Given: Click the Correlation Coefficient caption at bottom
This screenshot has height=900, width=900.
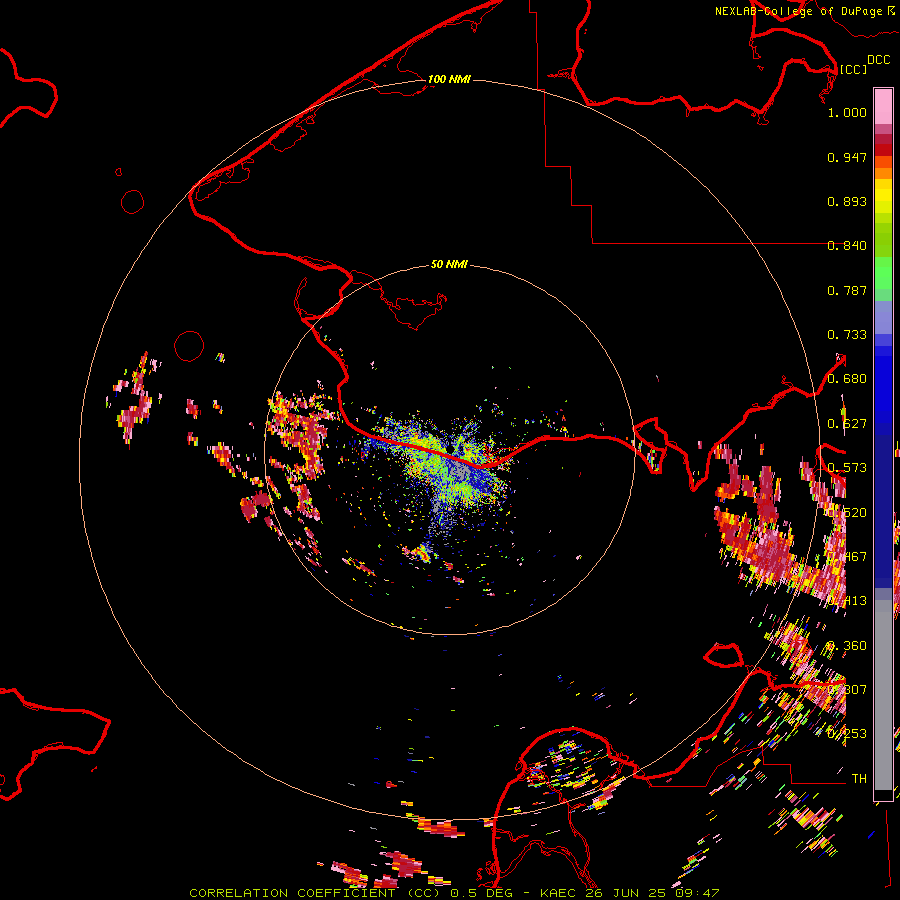Looking at the screenshot, I should coord(453,893).
